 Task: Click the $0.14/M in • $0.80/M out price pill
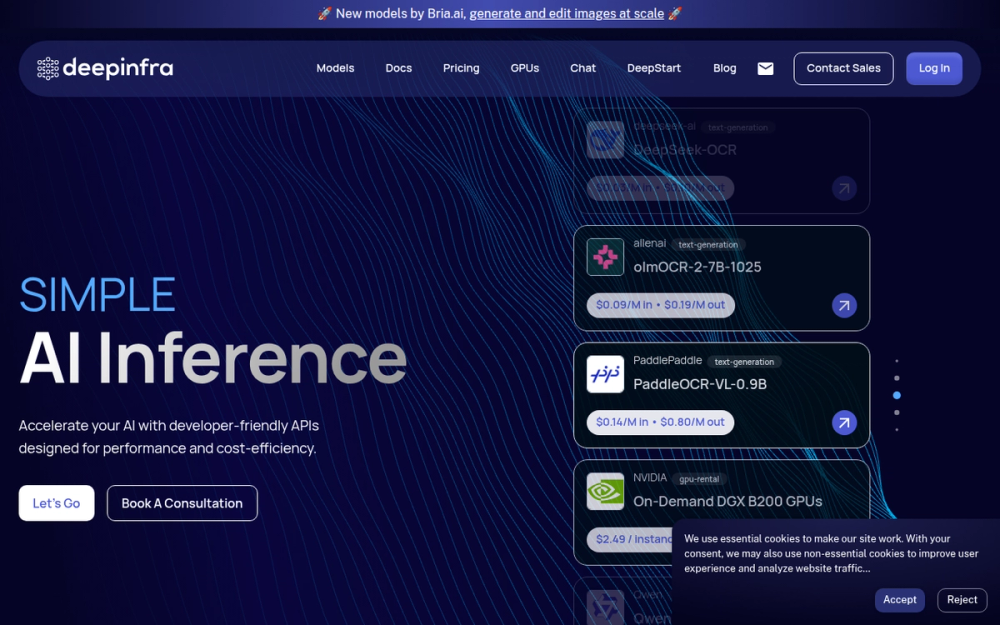[660, 422]
